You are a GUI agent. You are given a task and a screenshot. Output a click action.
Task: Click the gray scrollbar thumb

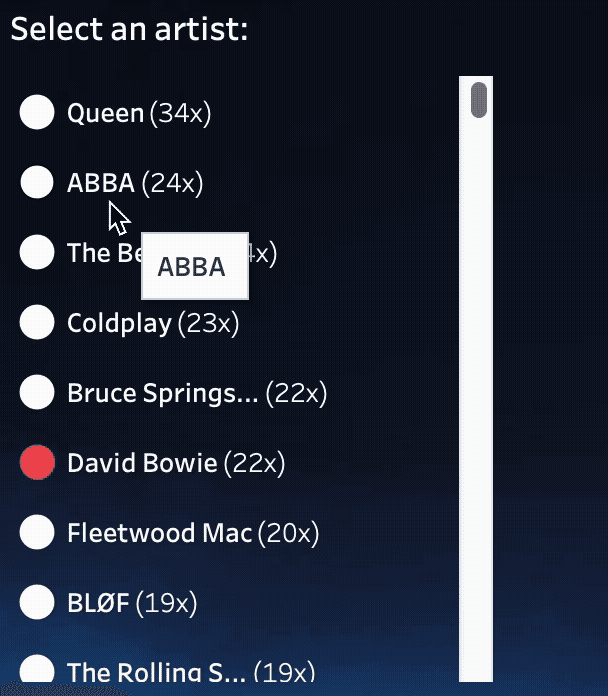pyautogui.click(x=478, y=99)
